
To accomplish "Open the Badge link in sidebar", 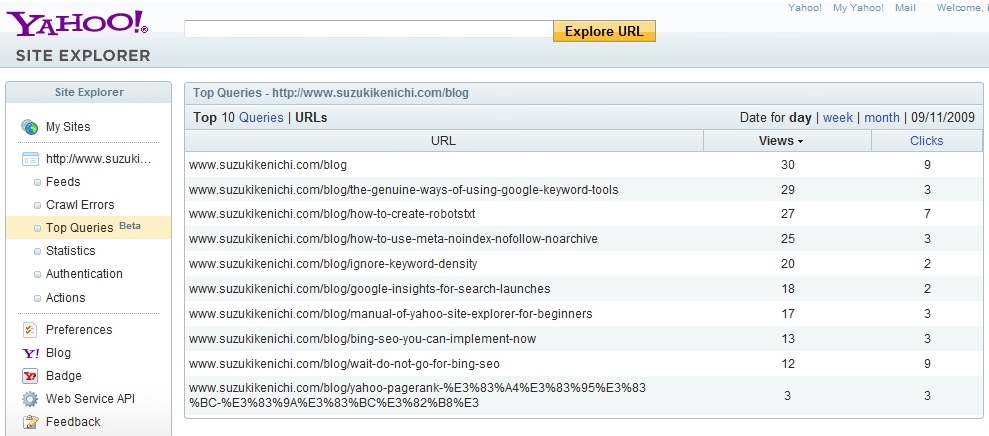I will click(64, 375).
